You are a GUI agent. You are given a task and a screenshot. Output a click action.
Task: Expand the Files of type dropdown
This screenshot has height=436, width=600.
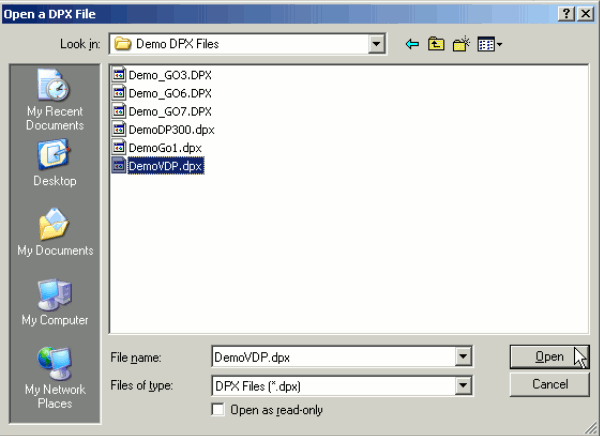(463, 385)
